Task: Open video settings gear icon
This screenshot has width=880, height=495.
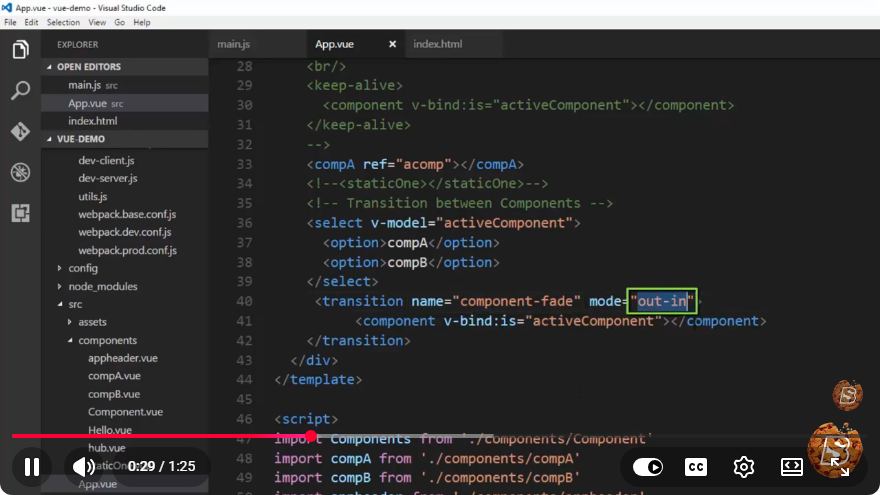Action: (x=744, y=466)
